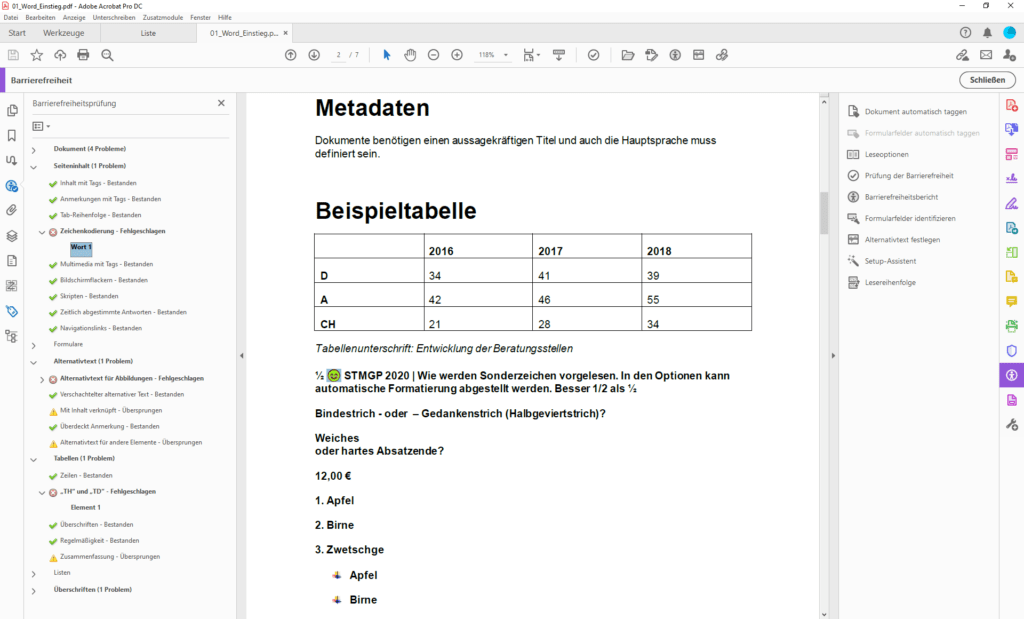Click Prüfung der Barrierefreiheit

pyautogui.click(x=909, y=176)
